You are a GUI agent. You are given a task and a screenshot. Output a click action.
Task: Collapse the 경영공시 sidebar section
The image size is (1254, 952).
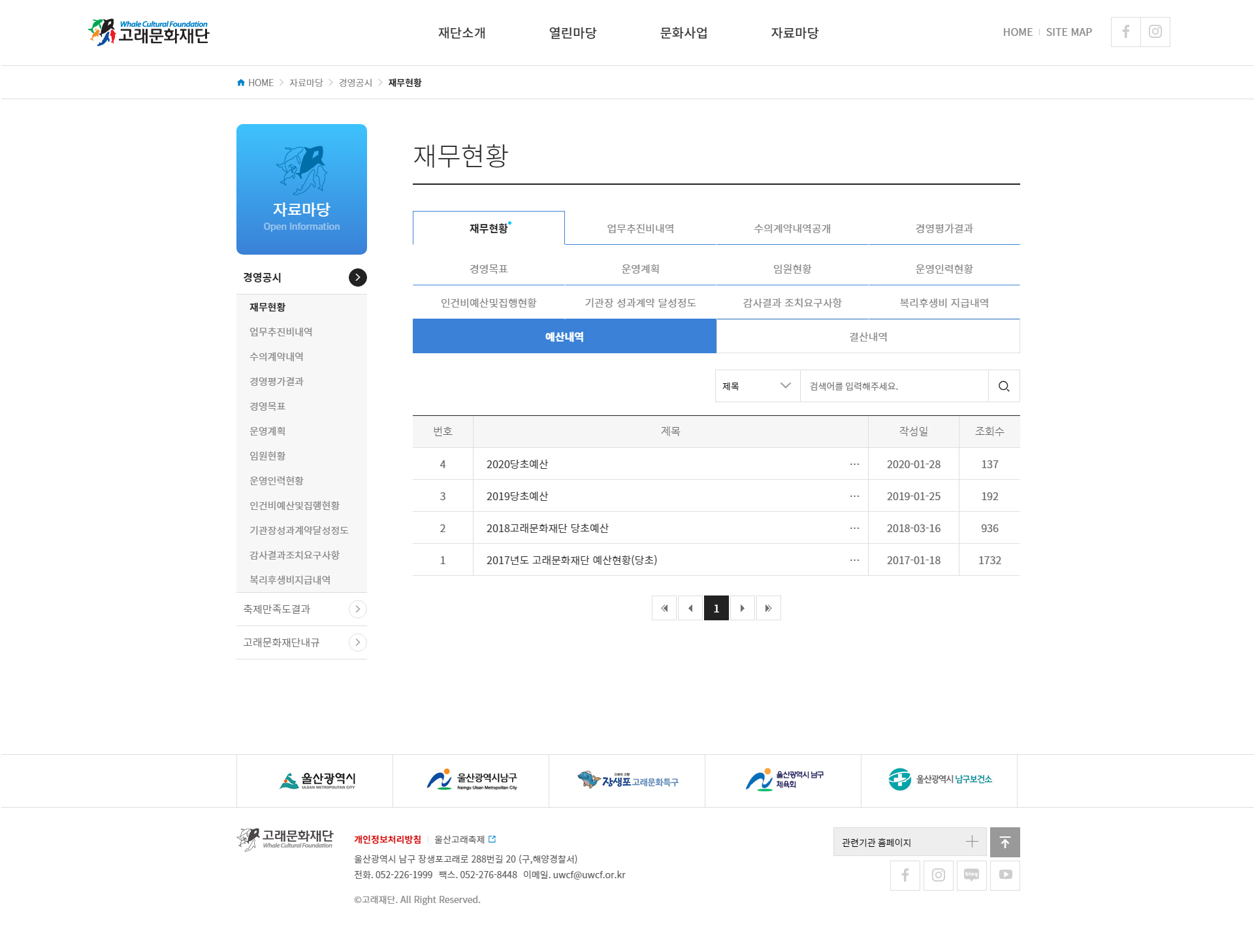coord(357,278)
